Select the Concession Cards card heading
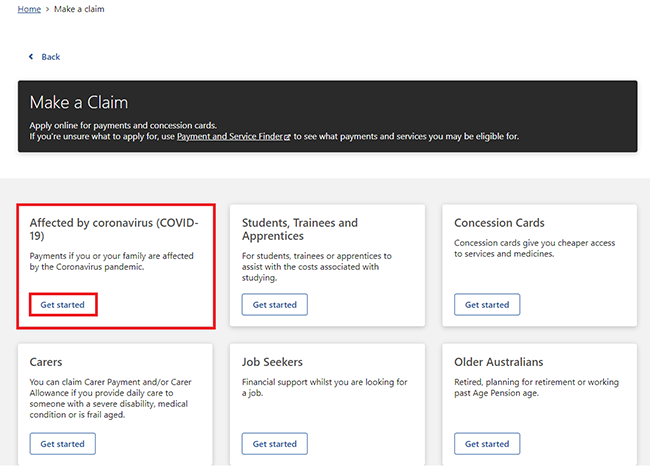This screenshot has height=466, width=650. click(499, 223)
